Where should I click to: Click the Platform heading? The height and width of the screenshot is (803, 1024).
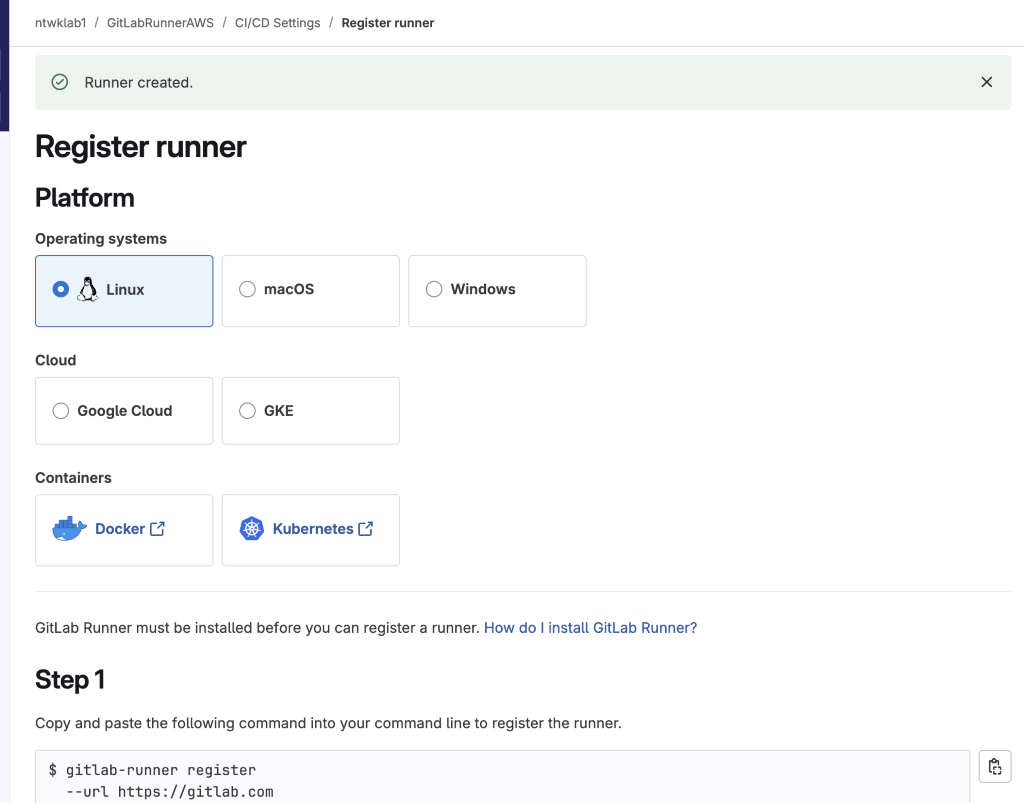(x=85, y=198)
